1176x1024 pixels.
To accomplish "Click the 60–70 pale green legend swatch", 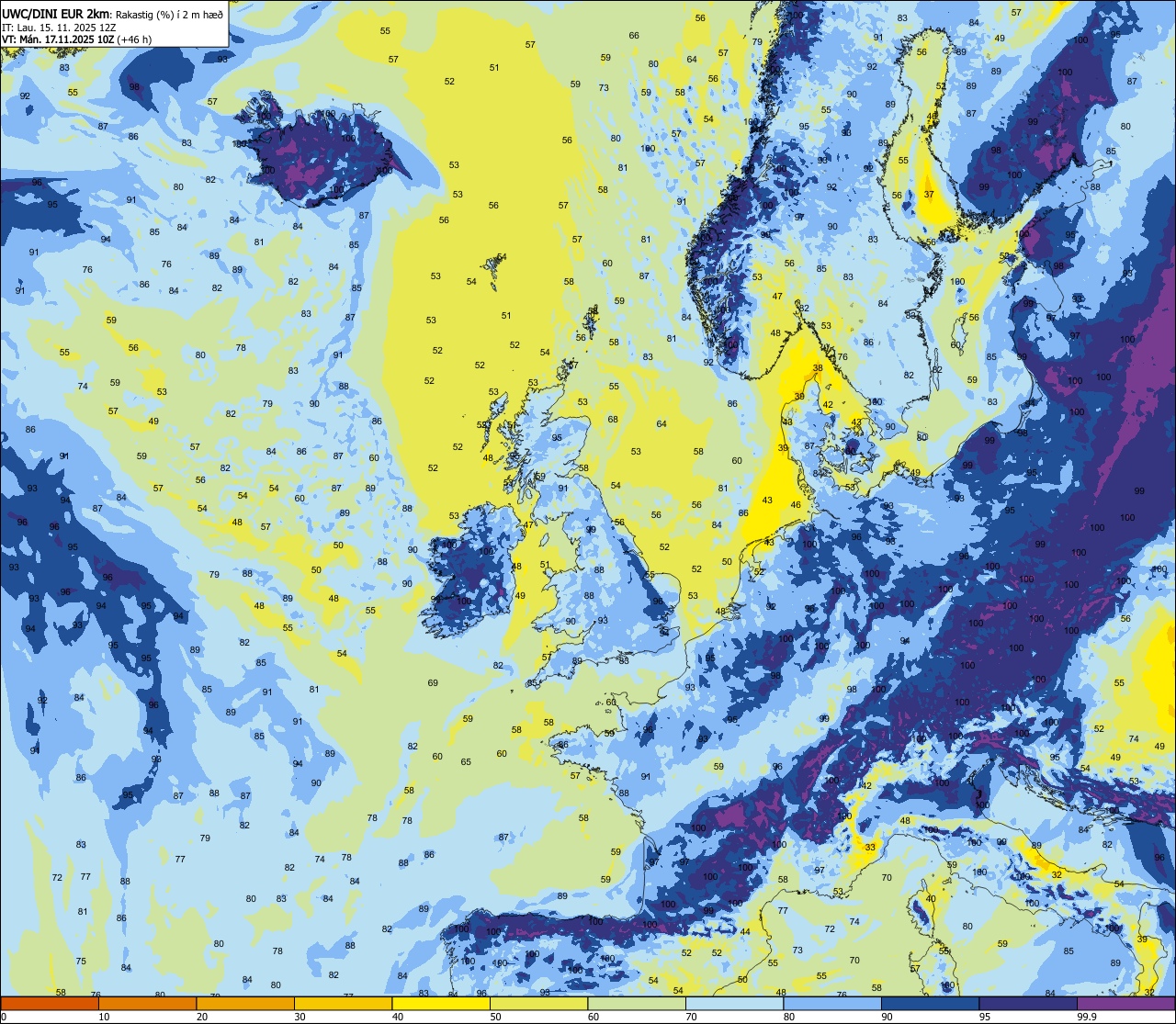I will [637, 1003].
